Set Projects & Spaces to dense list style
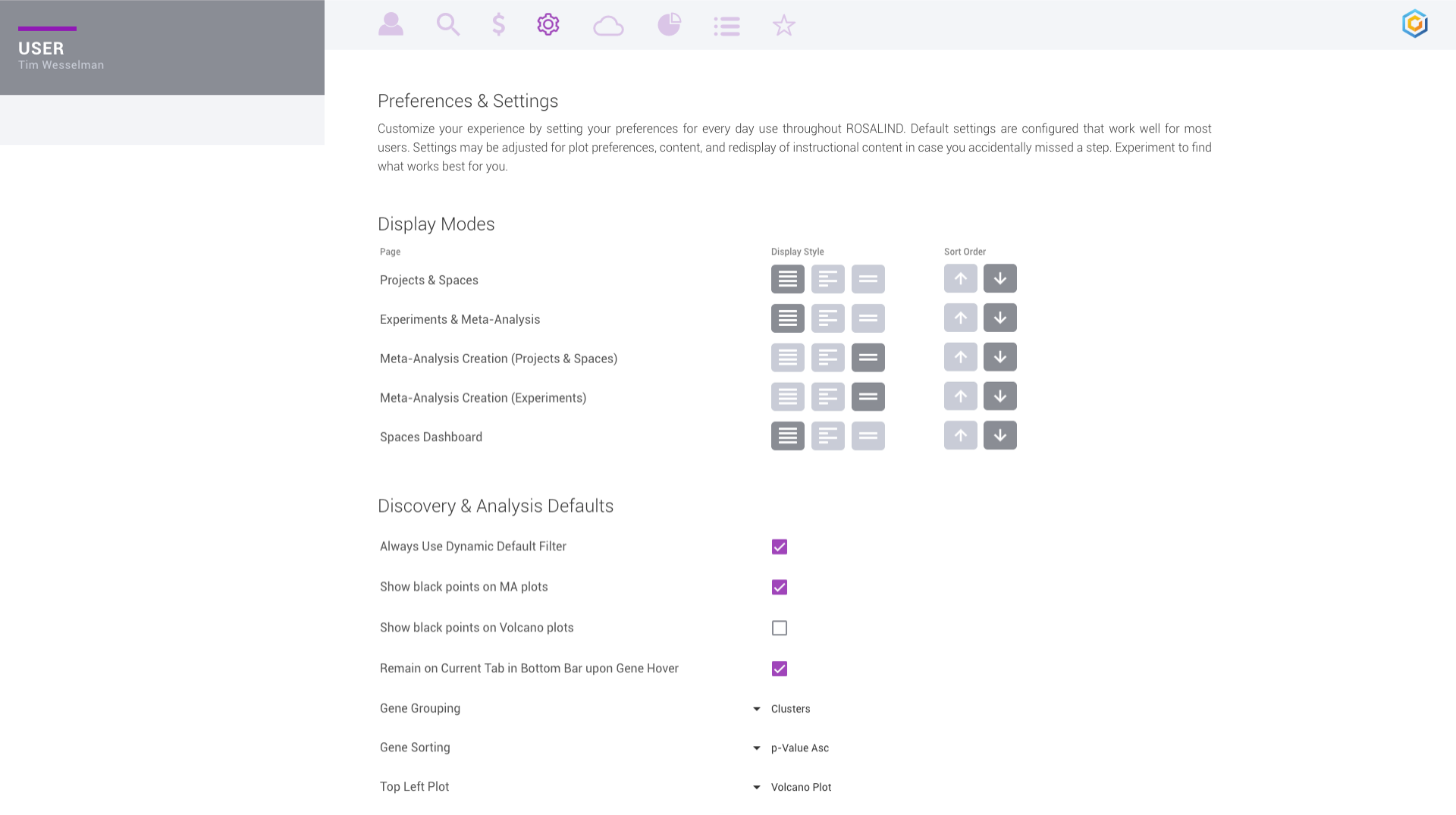The width and height of the screenshot is (1456, 815). (788, 279)
